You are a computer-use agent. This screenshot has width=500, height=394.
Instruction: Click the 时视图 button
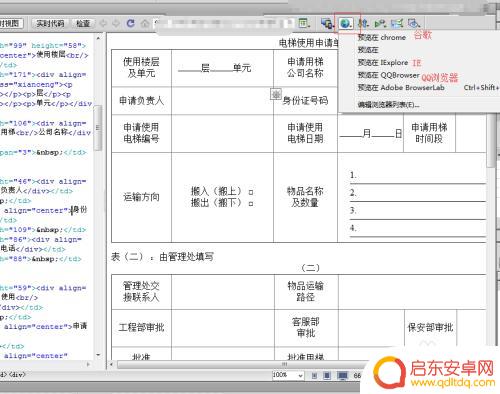[x=11, y=23]
